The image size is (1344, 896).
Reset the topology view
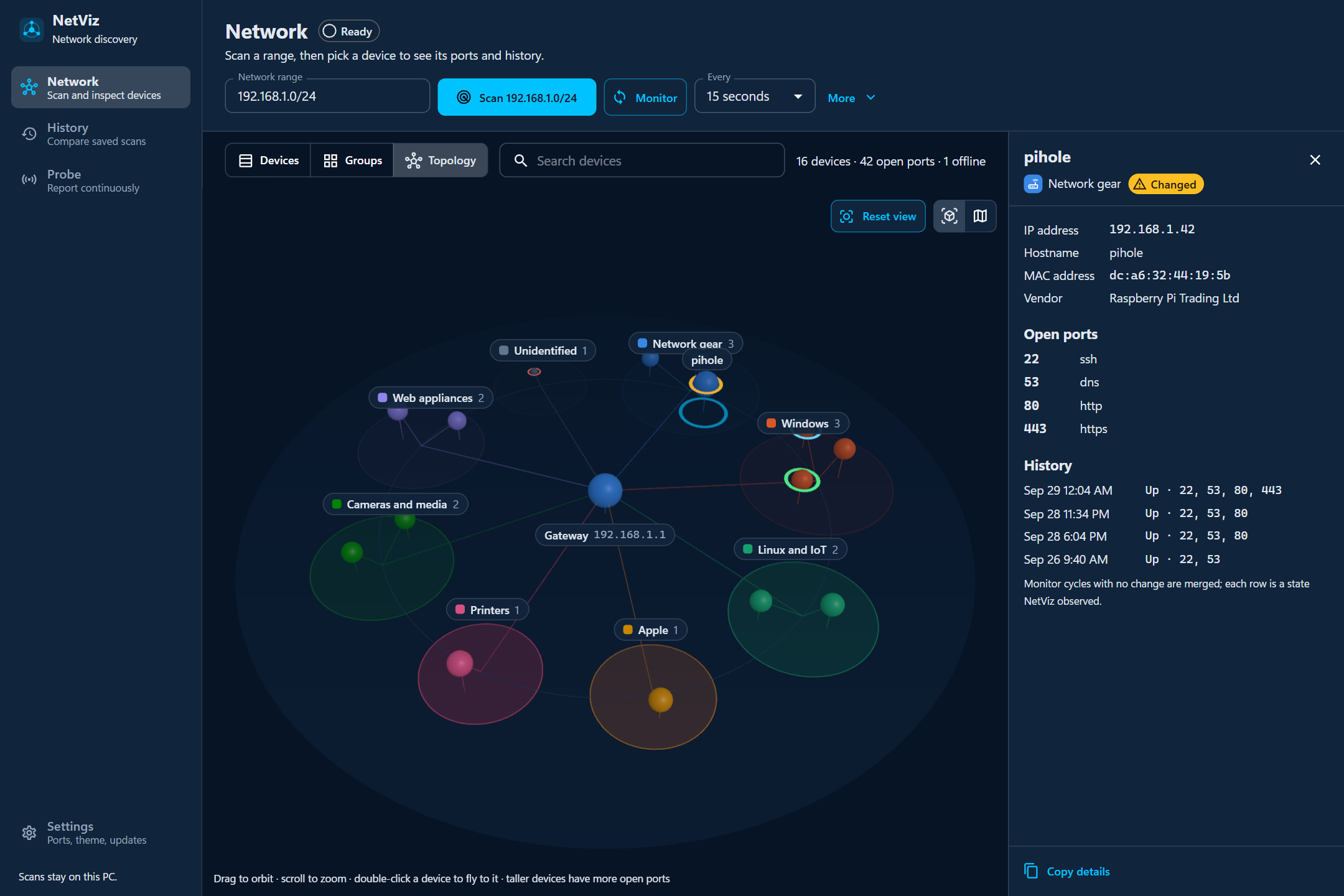point(877,216)
